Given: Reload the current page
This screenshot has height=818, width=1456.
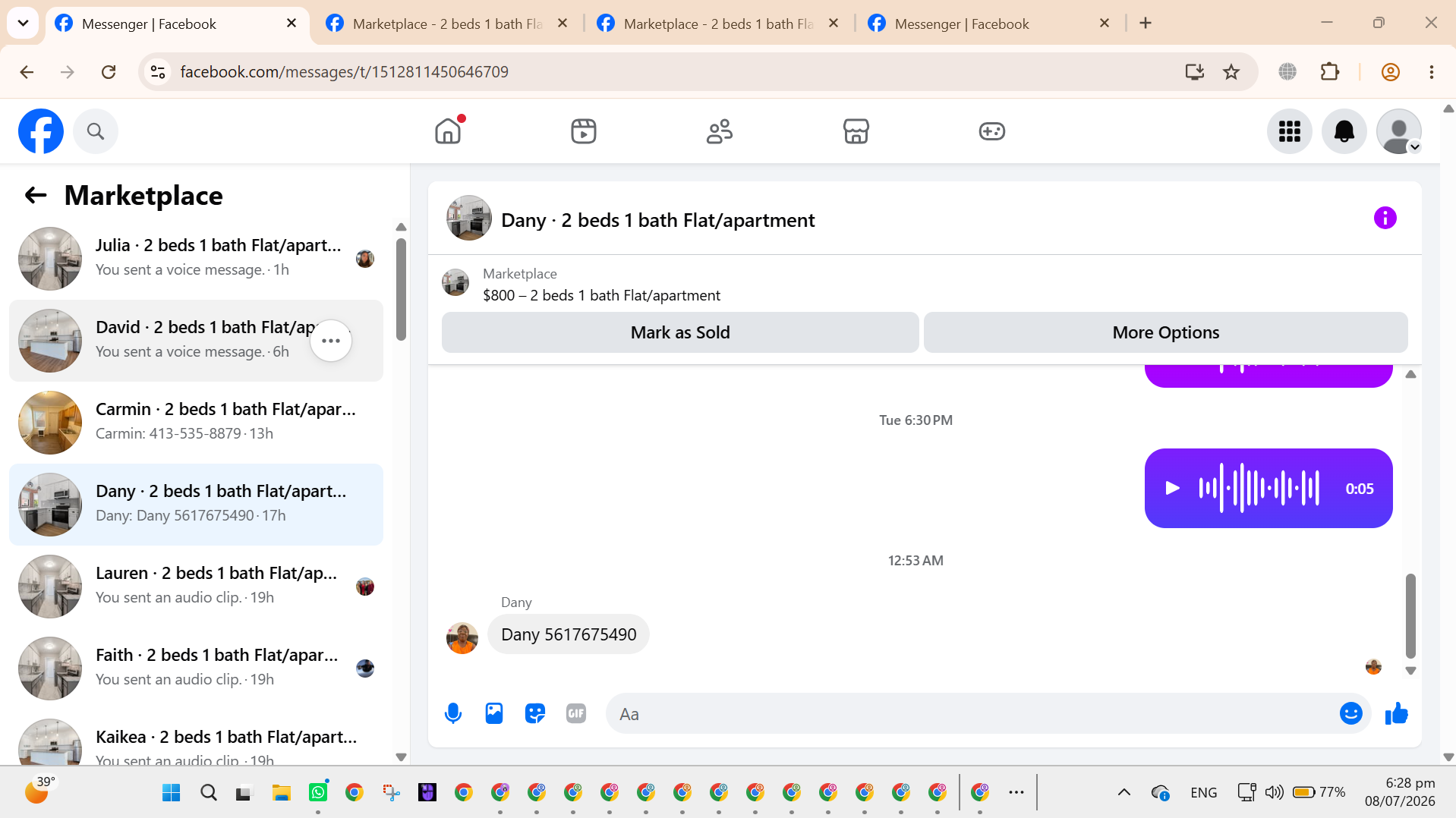Looking at the screenshot, I should pos(109,72).
